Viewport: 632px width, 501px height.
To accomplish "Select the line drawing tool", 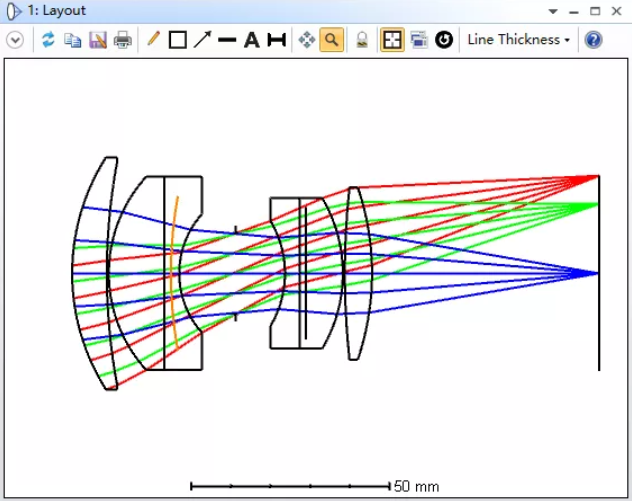I will coord(227,40).
